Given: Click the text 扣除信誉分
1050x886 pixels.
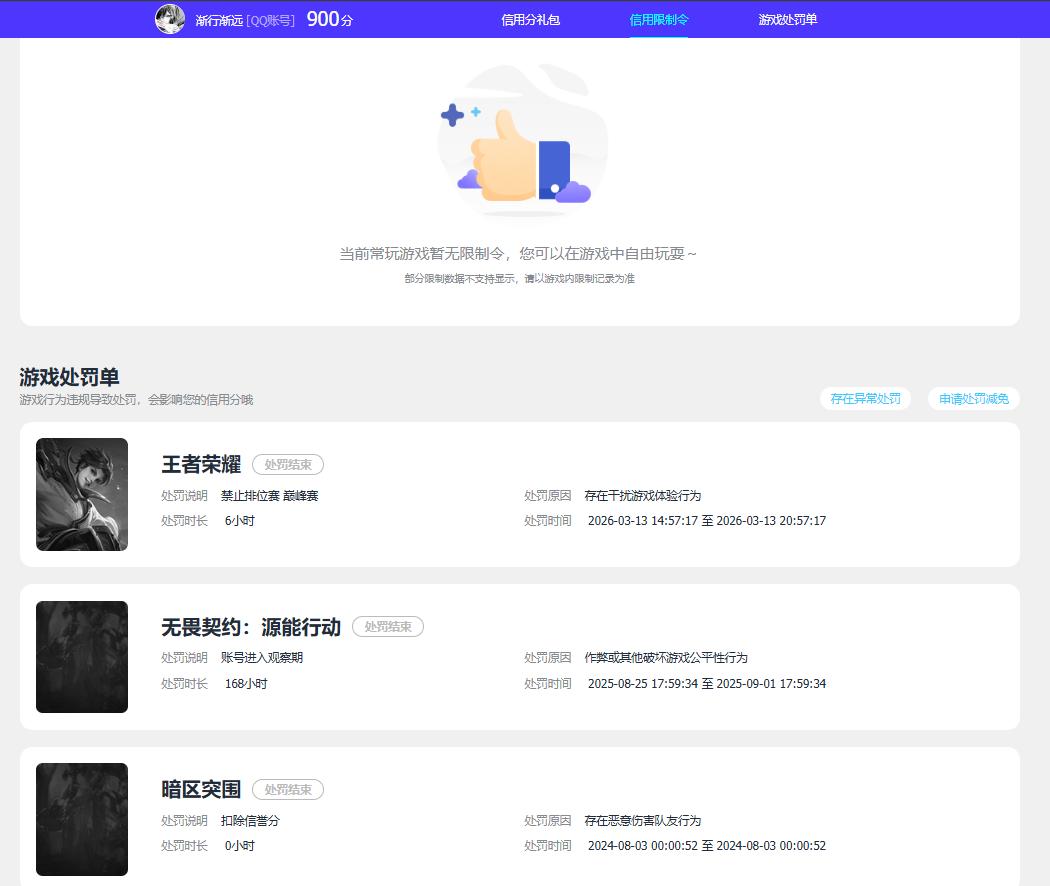Looking at the screenshot, I should click(250, 820).
